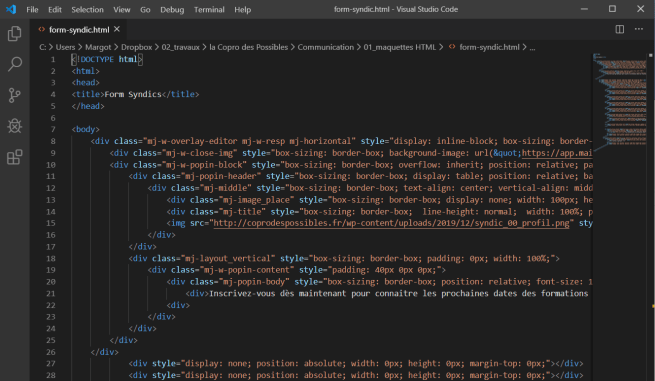This screenshot has height=381, width=655.
Task: Click the HTML file icon on tab
Action: pyautogui.click(x=41, y=29)
